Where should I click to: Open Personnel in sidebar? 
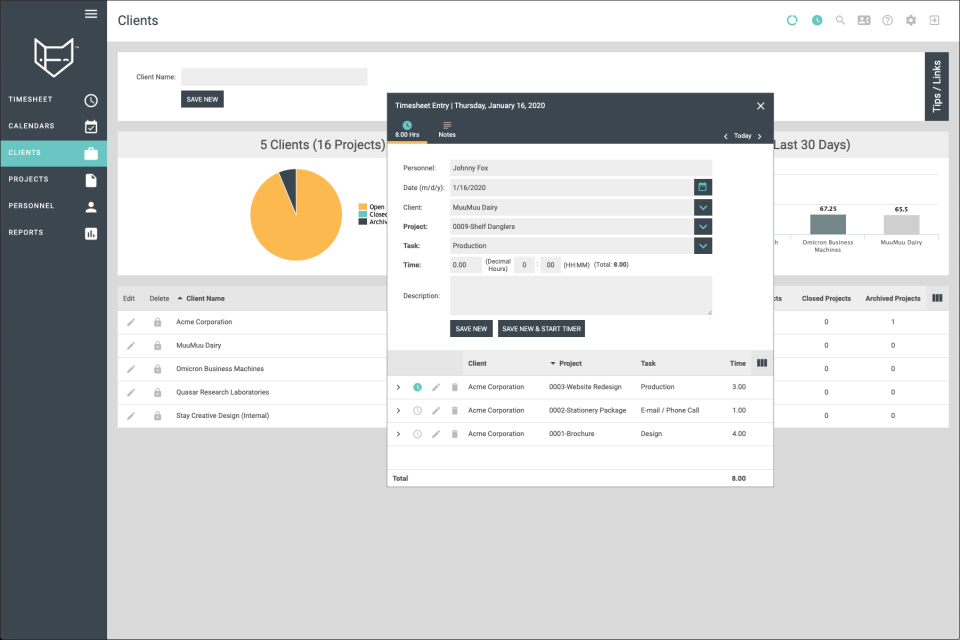point(53,206)
